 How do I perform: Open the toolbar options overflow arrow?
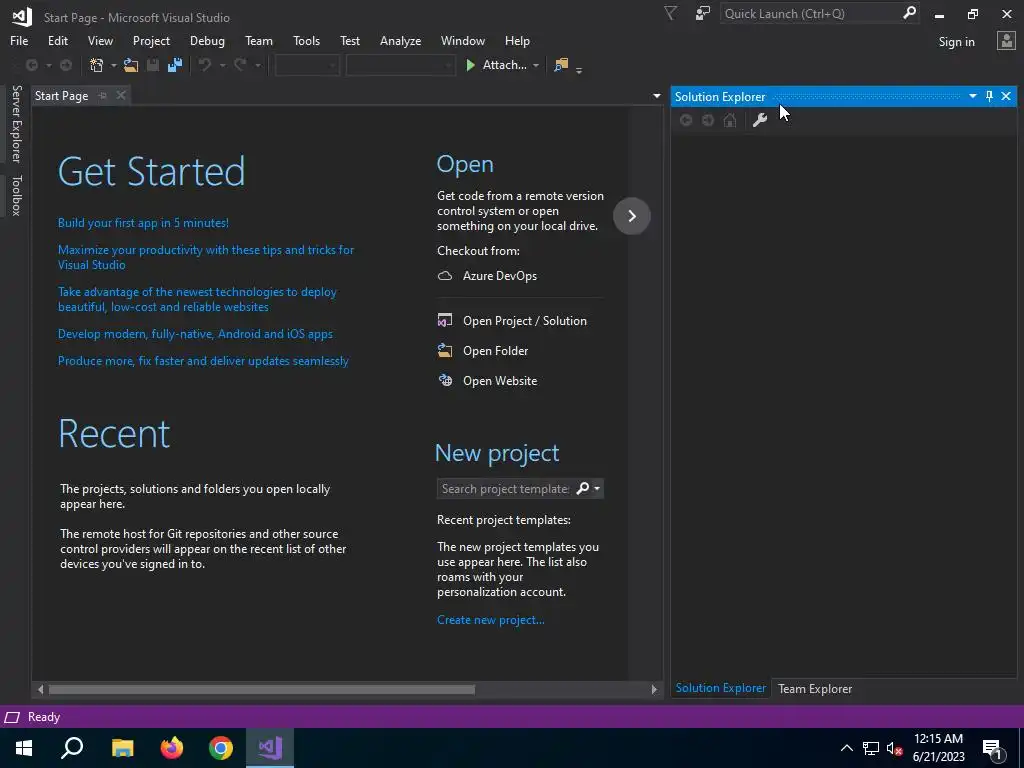pos(579,69)
